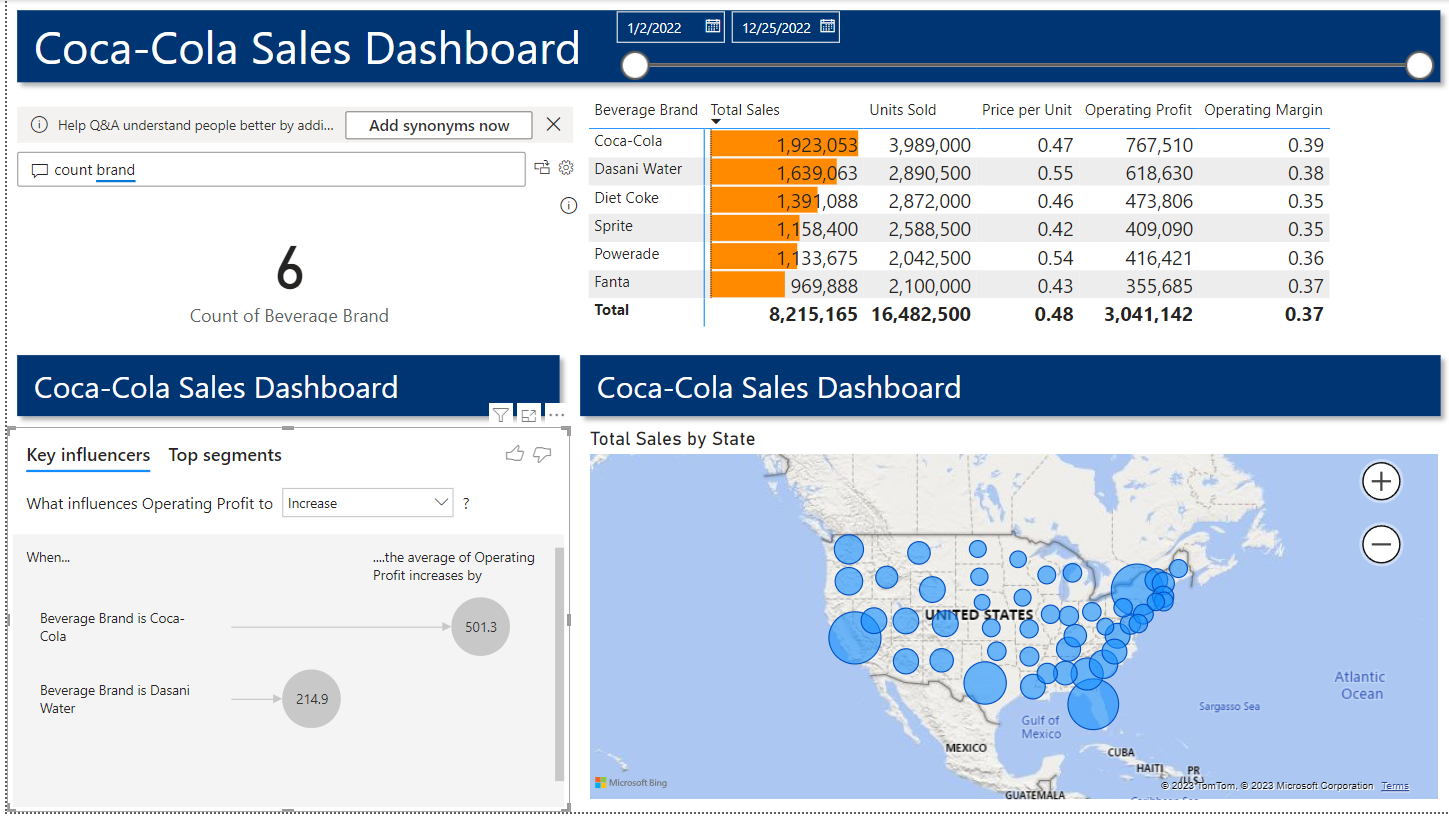Click the 3,041,142 total profit value

coord(1148,314)
